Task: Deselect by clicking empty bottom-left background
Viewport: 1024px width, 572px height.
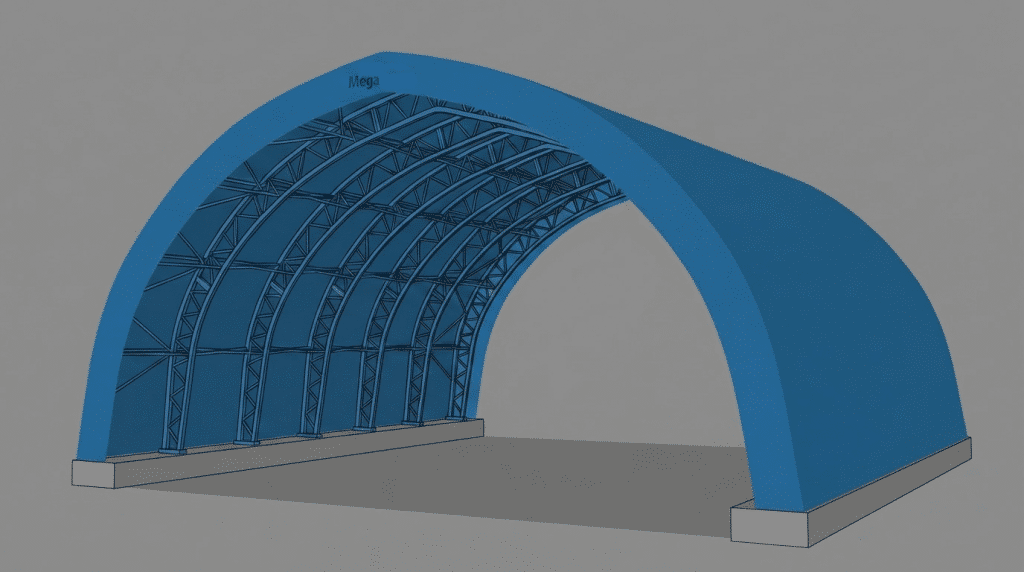Action: (x=40, y=540)
